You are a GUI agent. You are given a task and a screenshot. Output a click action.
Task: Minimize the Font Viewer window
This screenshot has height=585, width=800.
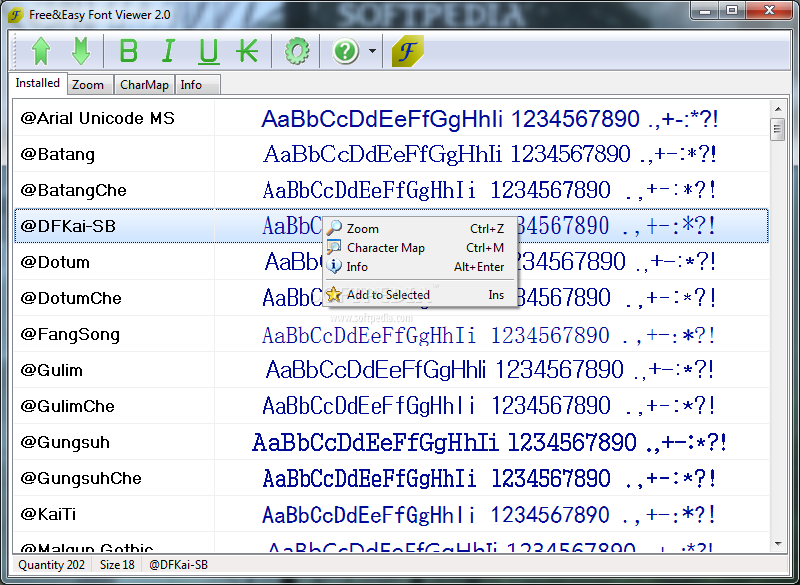(705, 10)
